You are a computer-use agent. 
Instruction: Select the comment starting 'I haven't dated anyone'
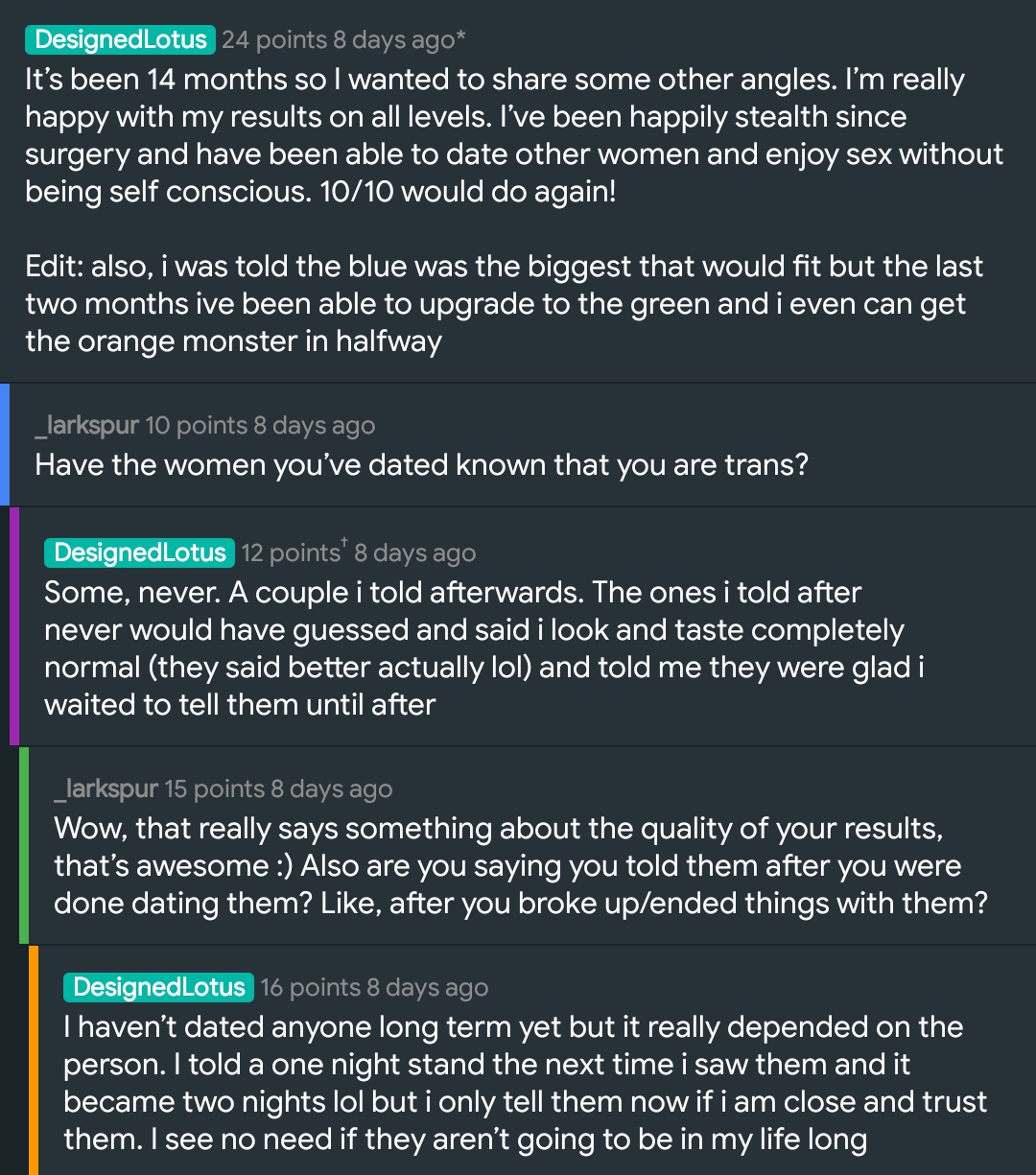(525, 1082)
